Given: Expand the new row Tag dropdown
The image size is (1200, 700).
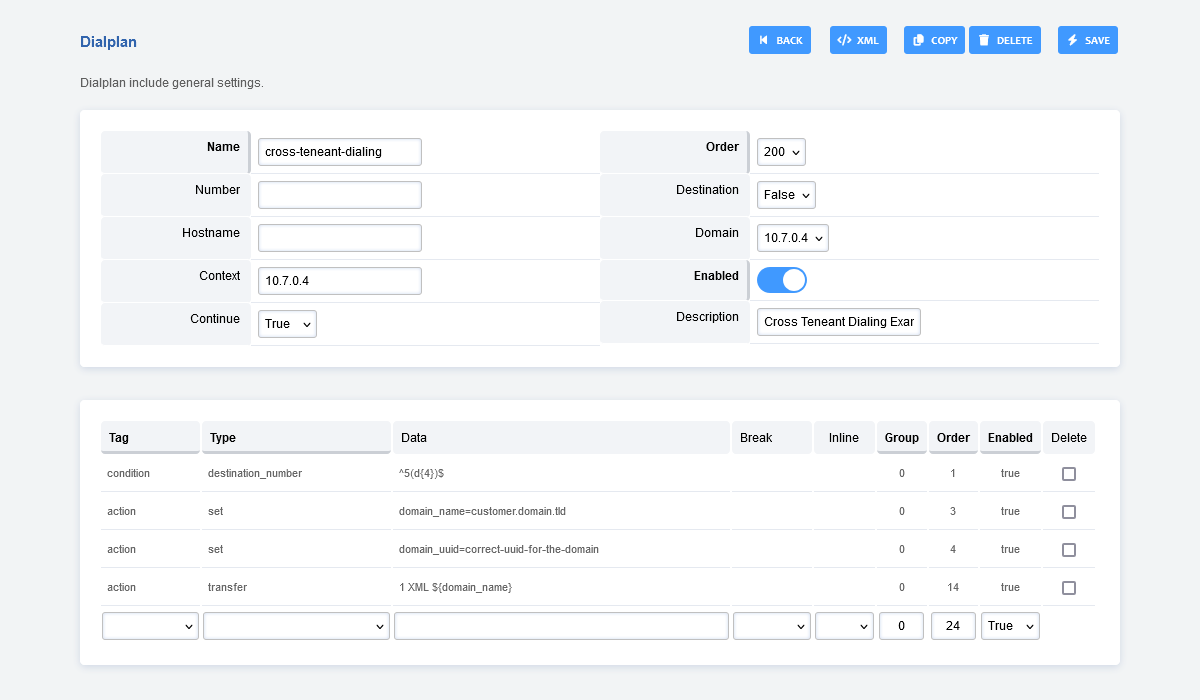Looking at the screenshot, I should [x=150, y=626].
